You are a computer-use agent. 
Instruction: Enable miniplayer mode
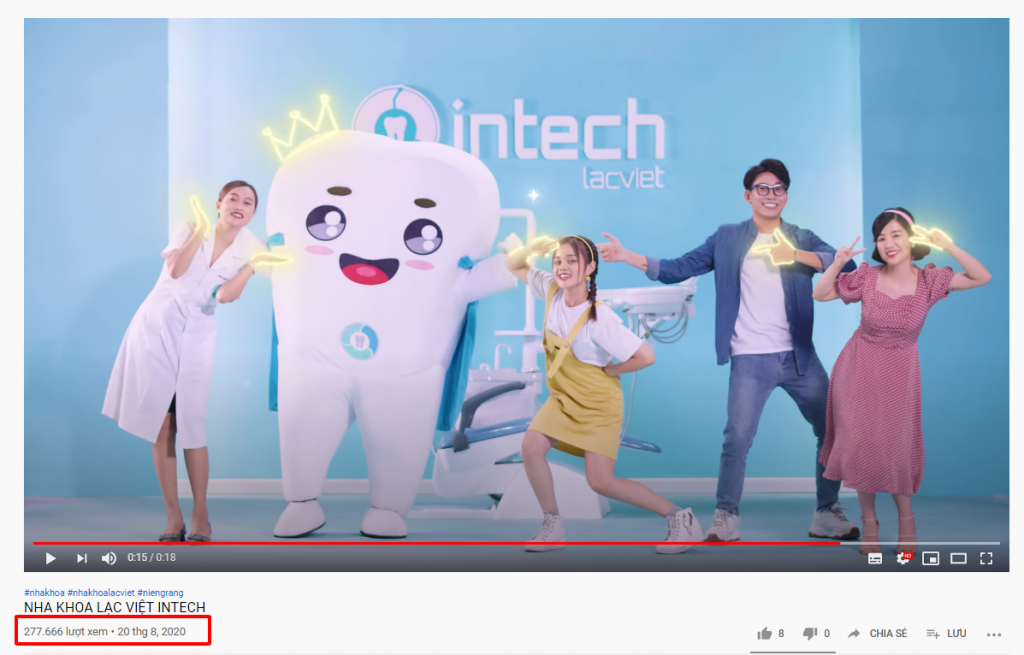pyautogui.click(x=931, y=558)
